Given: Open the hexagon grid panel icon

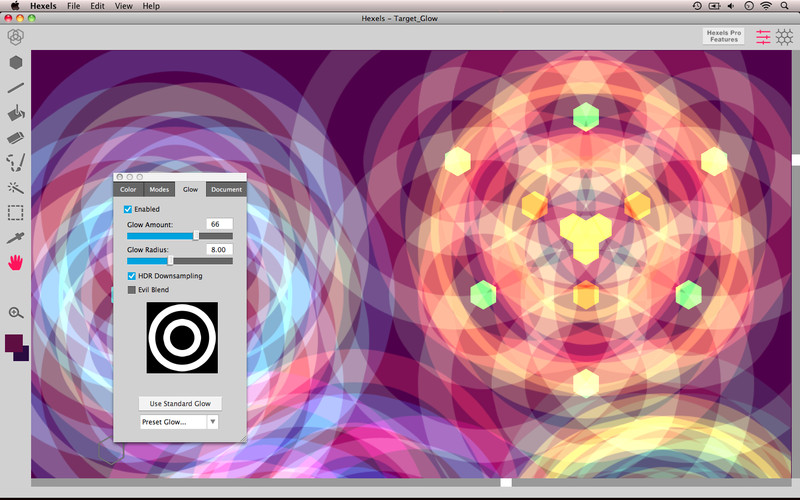Looking at the screenshot, I should 785,37.
